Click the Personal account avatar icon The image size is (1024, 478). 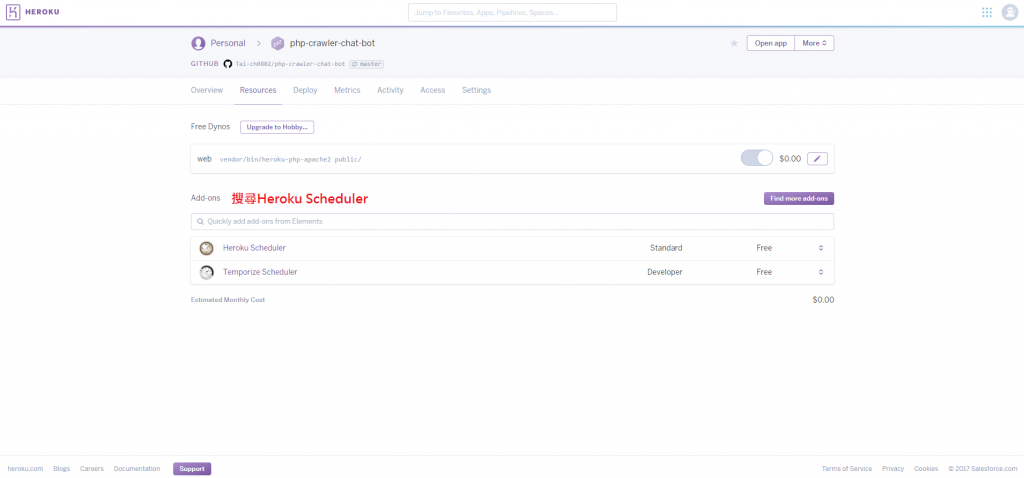[x=198, y=43]
